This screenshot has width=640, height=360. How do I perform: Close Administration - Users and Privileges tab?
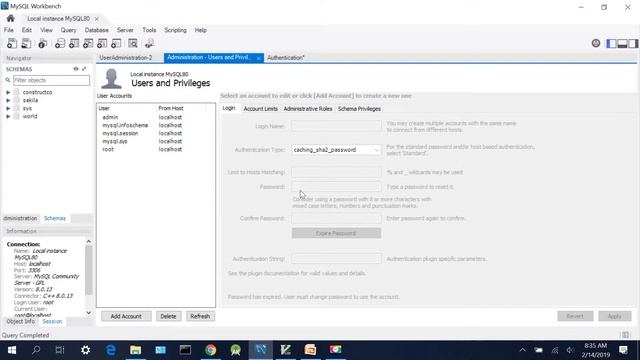coord(258,58)
